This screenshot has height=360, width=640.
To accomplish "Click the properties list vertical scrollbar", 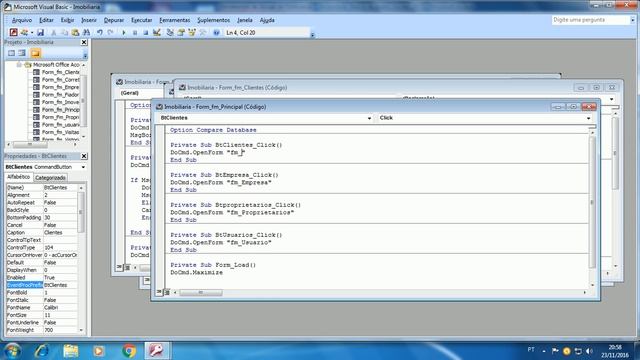I will click(81, 258).
